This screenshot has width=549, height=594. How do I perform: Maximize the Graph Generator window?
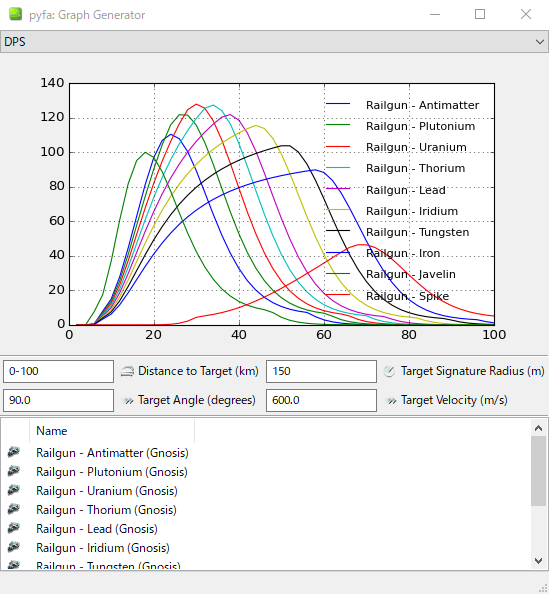point(480,14)
